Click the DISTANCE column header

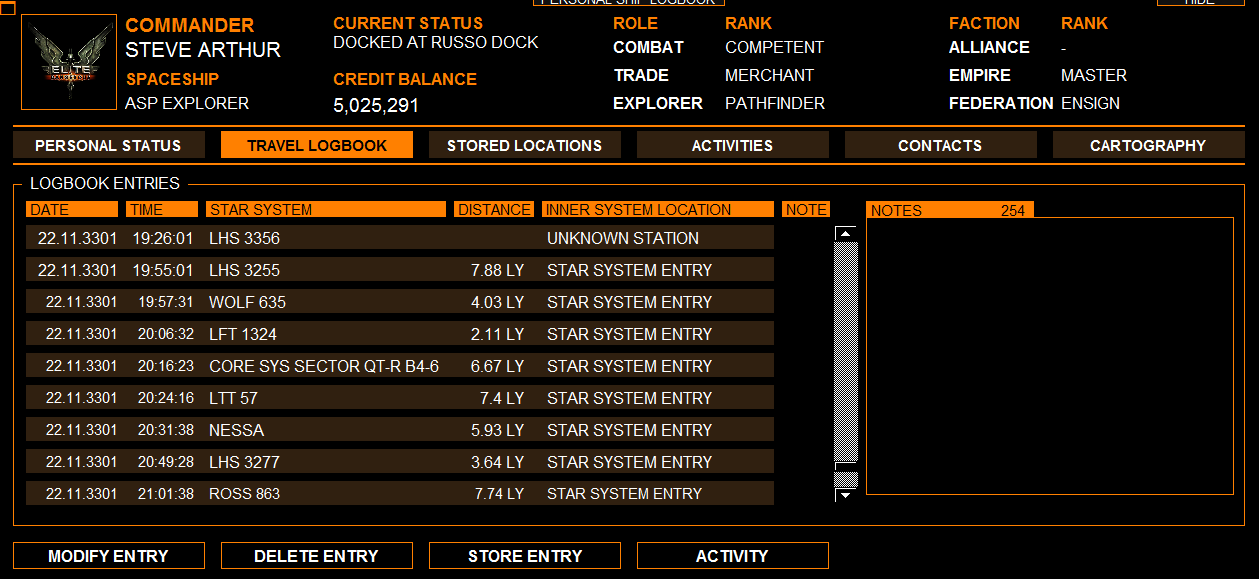[494, 209]
